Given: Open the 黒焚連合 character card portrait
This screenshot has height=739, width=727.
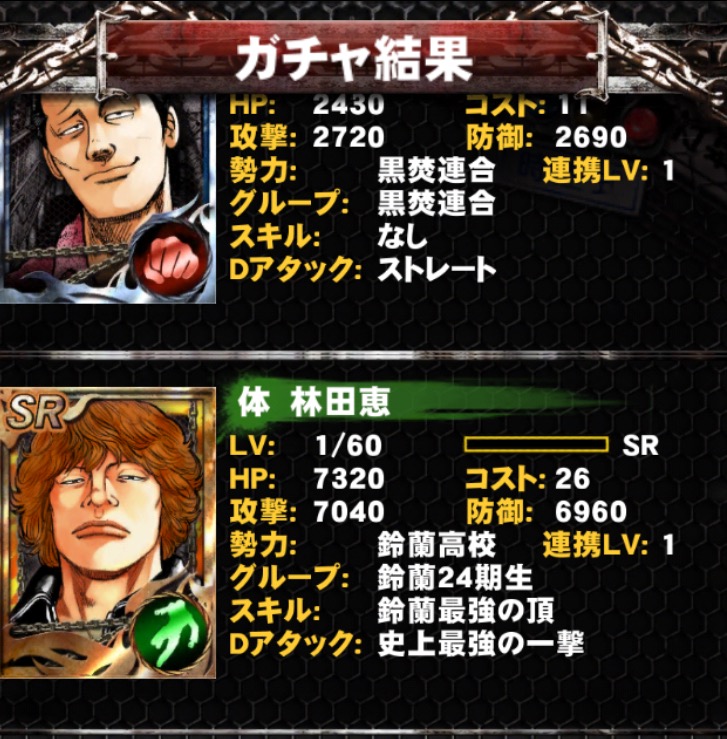Looking at the screenshot, I should pyautogui.click(x=108, y=198).
